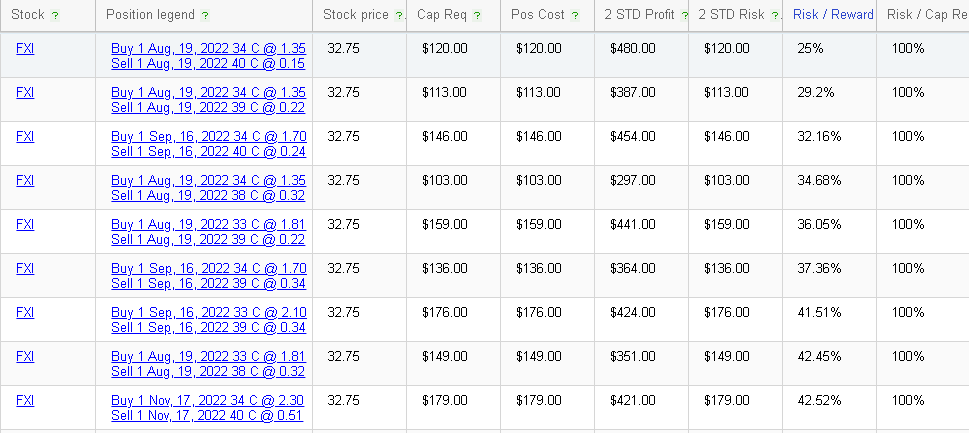The width and height of the screenshot is (969, 433).
Task: Click FXI link in the last row
Action: click(25, 400)
